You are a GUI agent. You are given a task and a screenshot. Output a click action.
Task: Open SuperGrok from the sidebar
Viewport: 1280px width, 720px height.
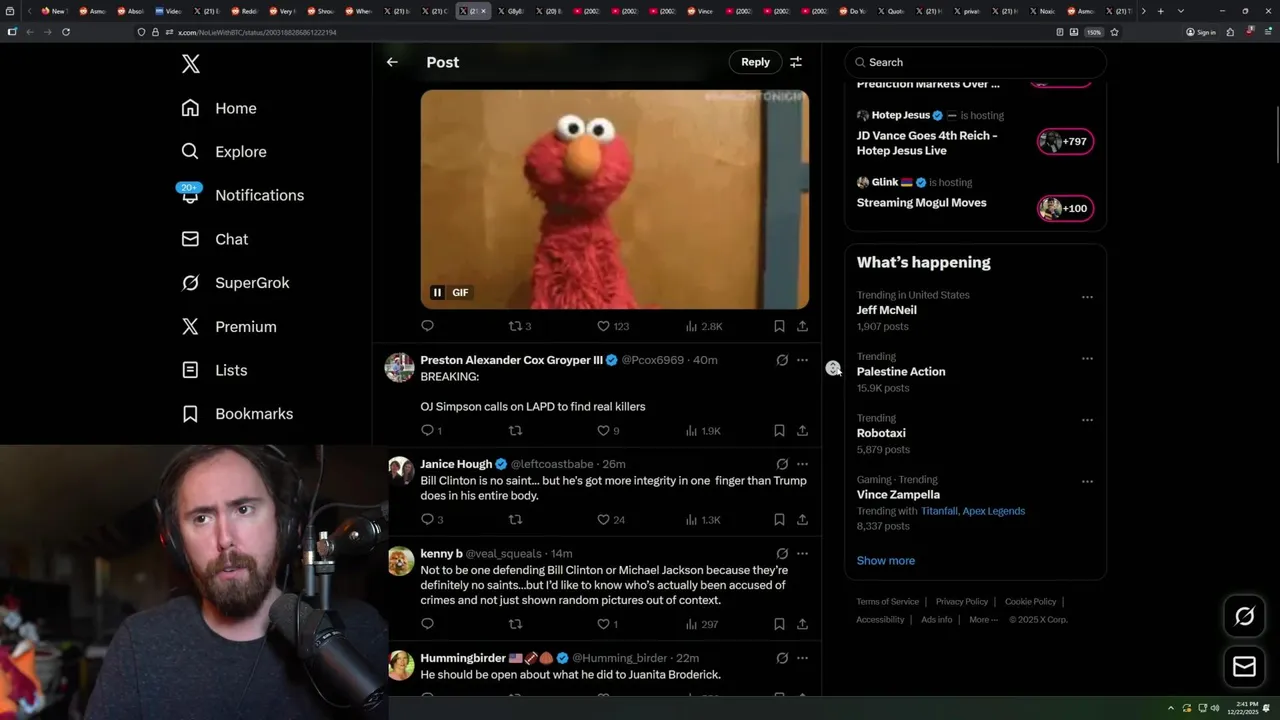(x=235, y=283)
